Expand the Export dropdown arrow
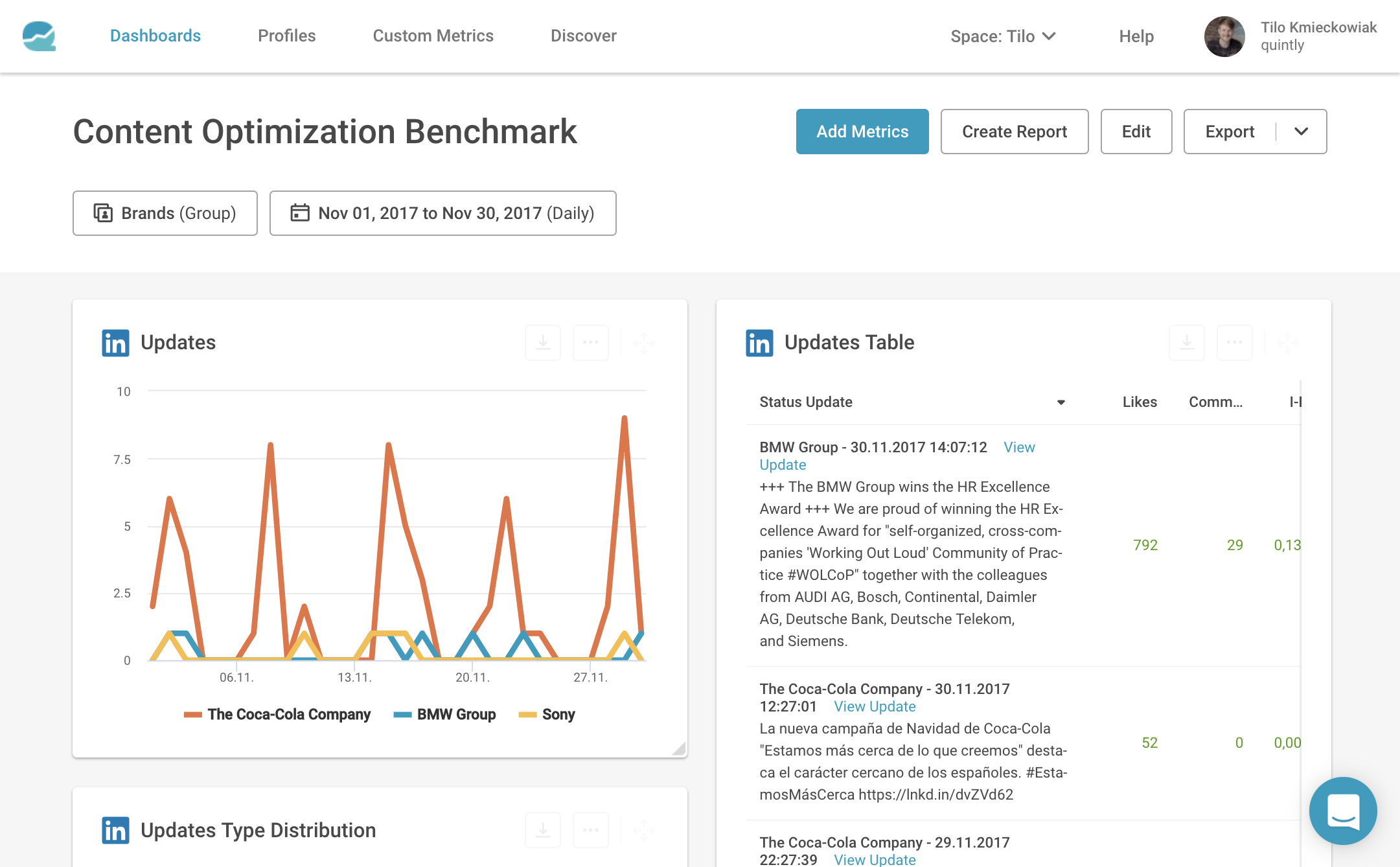This screenshot has width=1400, height=867. click(x=1301, y=132)
